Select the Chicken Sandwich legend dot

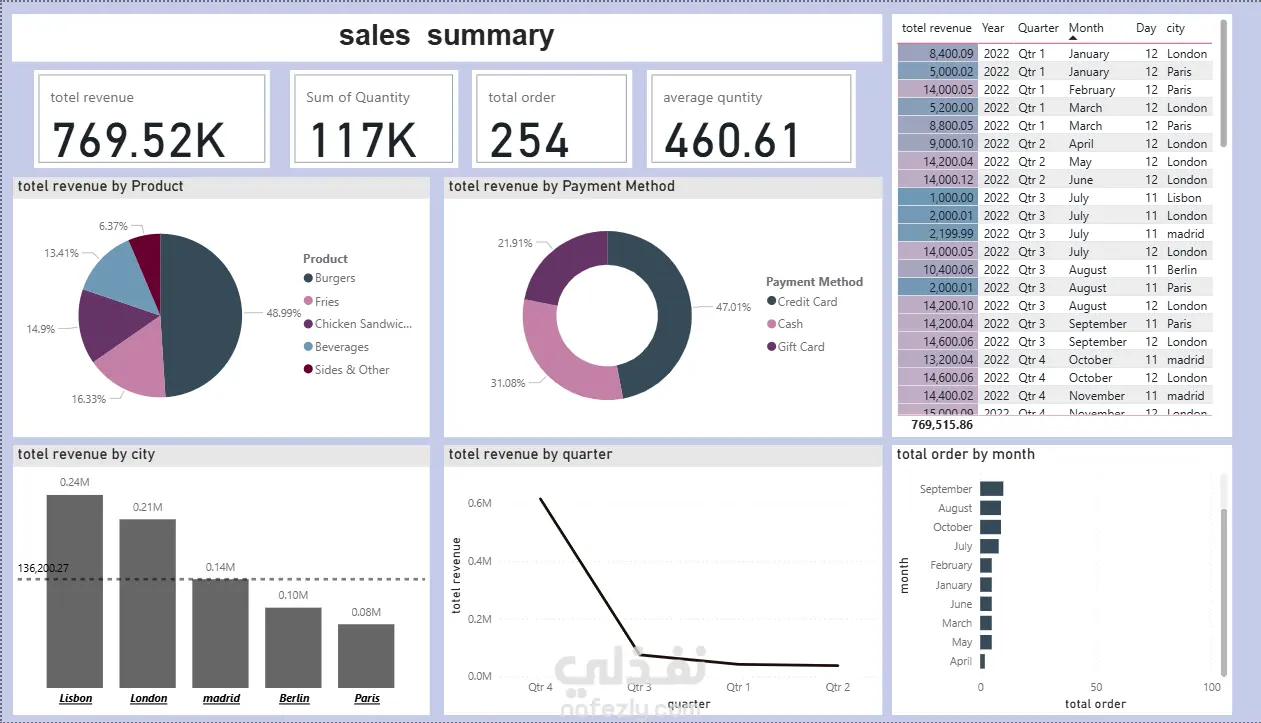point(308,324)
